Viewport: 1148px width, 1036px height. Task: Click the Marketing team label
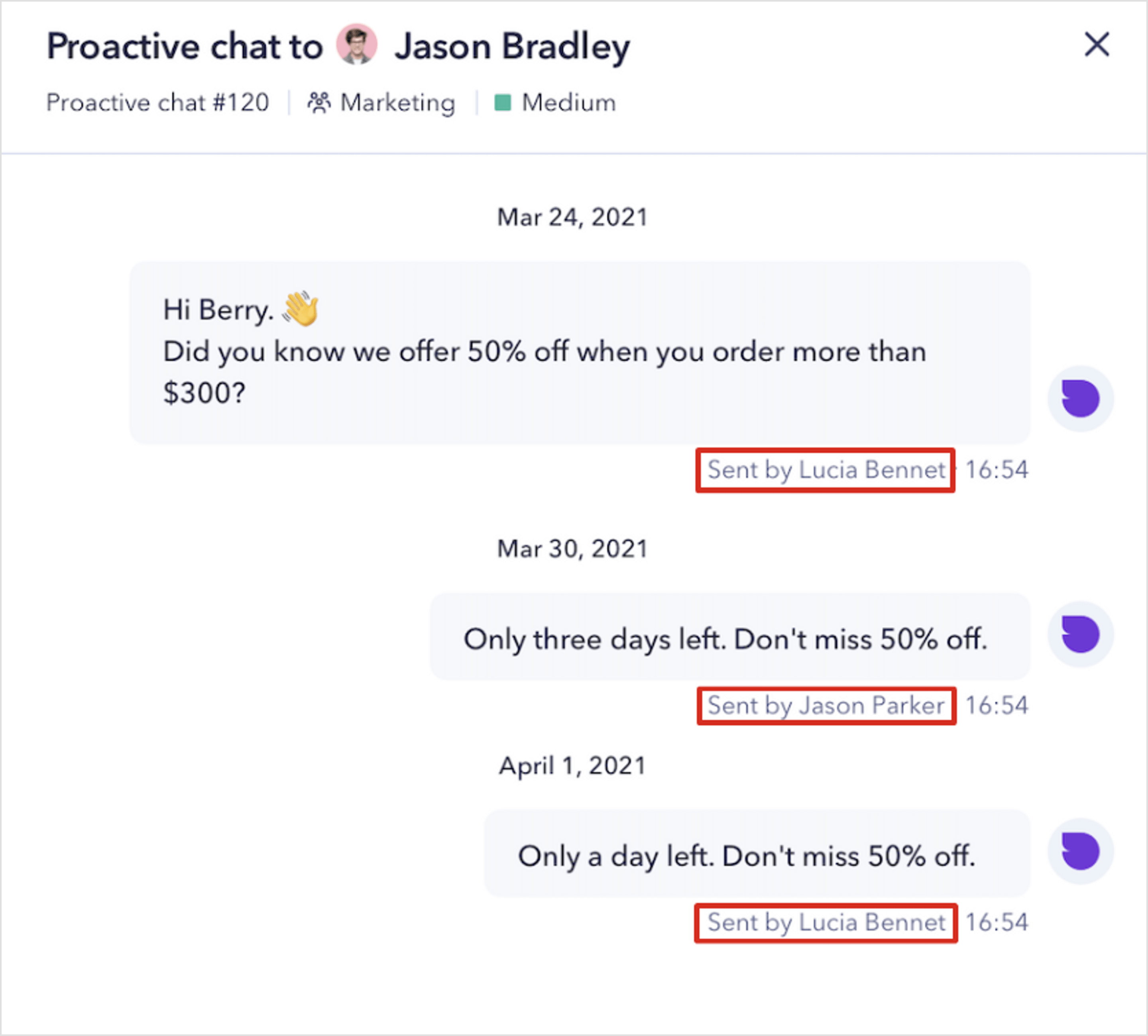pos(397,103)
